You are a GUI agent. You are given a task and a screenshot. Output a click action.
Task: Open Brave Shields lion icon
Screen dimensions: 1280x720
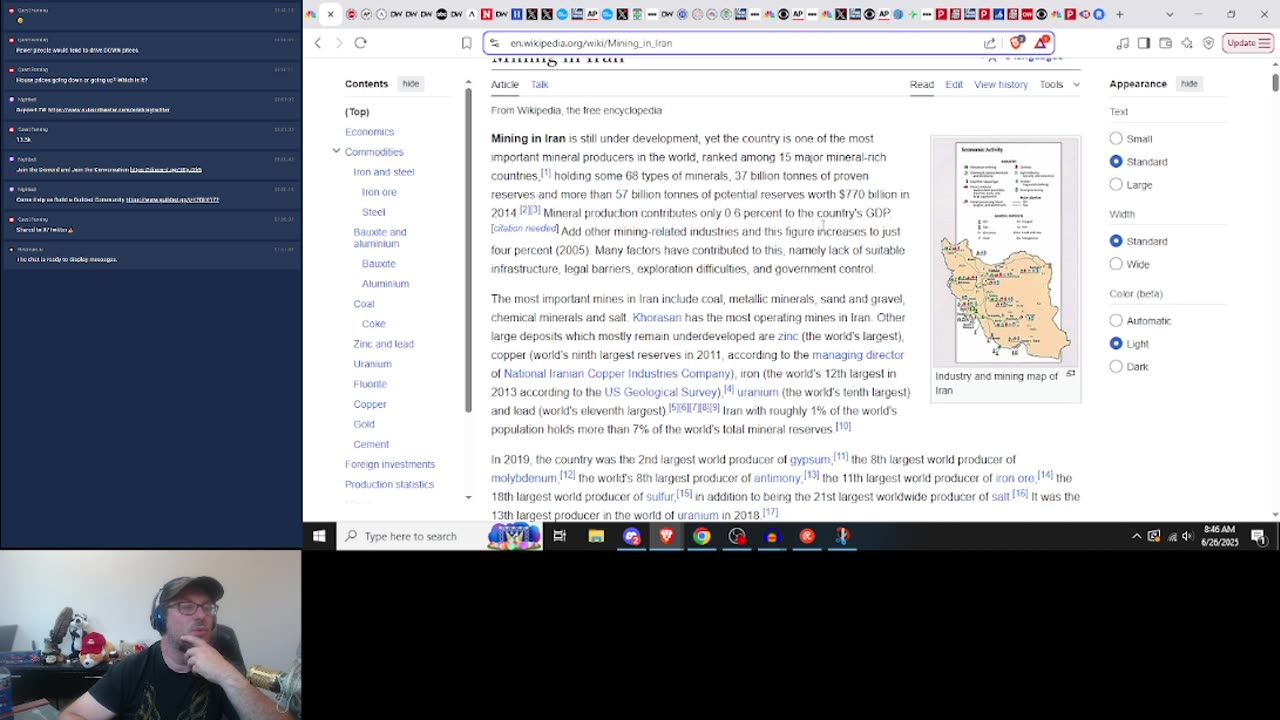click(x=1017, y=42)
